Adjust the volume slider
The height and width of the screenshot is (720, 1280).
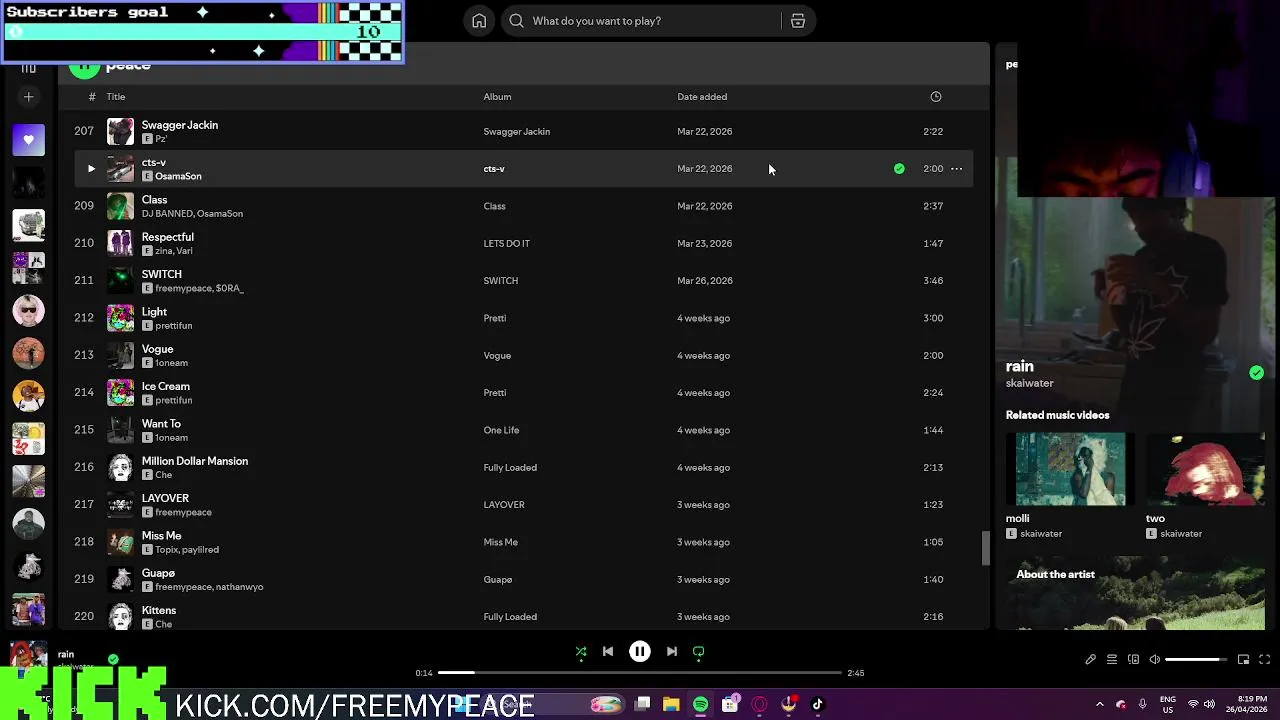point(1195,660)
